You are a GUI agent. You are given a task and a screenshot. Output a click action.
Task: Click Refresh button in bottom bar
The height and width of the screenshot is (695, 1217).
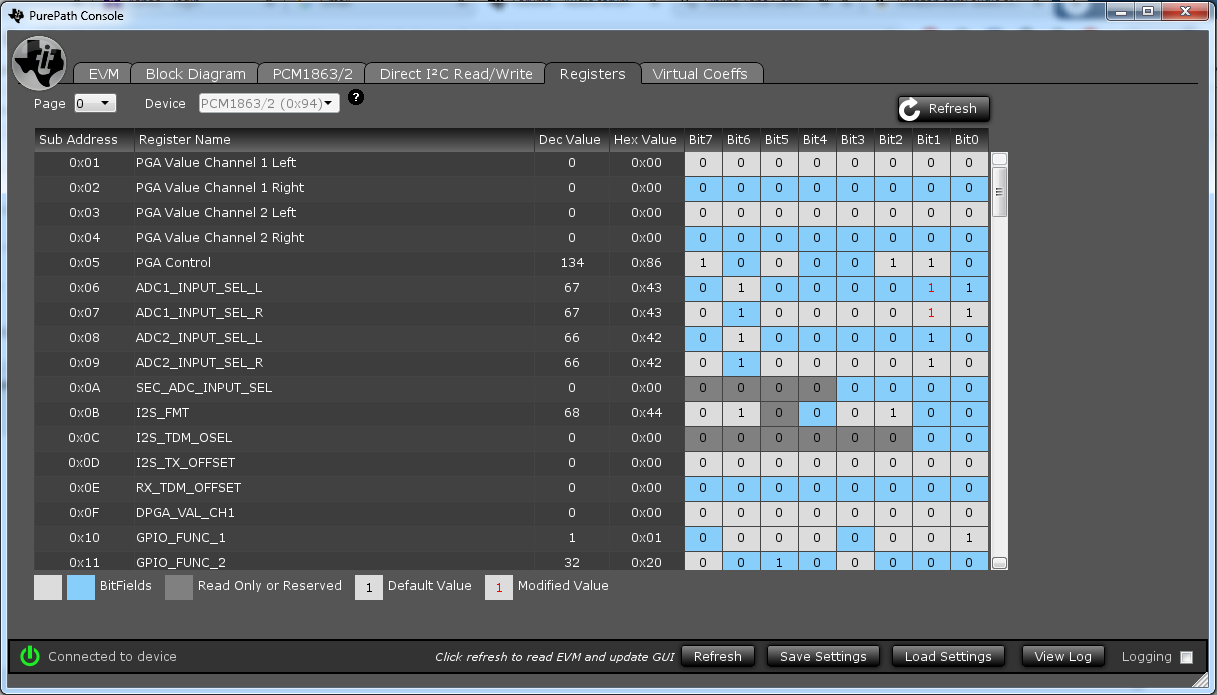pos(718,656)
